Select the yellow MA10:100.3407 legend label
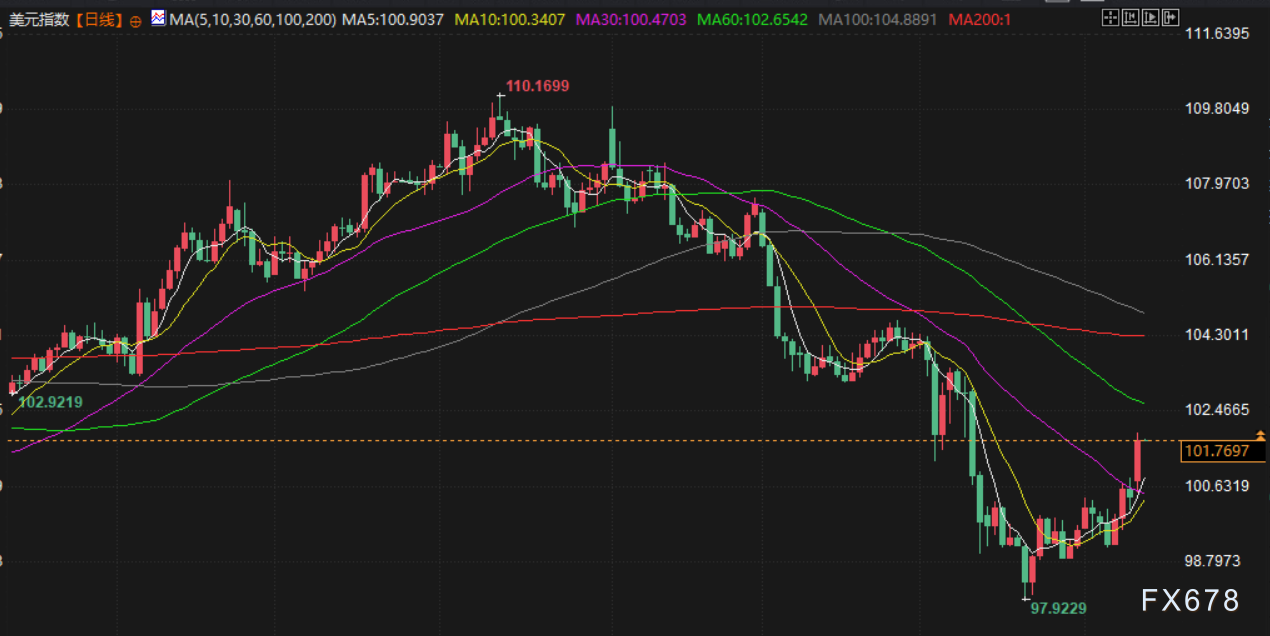Screen dimensions: 1270x636 pos(509,19)
